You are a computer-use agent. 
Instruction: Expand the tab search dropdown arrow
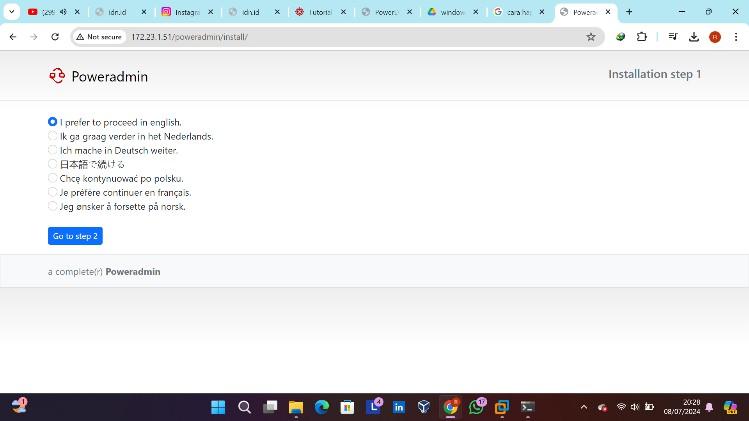pyautogui.click(x=11, y=12)
